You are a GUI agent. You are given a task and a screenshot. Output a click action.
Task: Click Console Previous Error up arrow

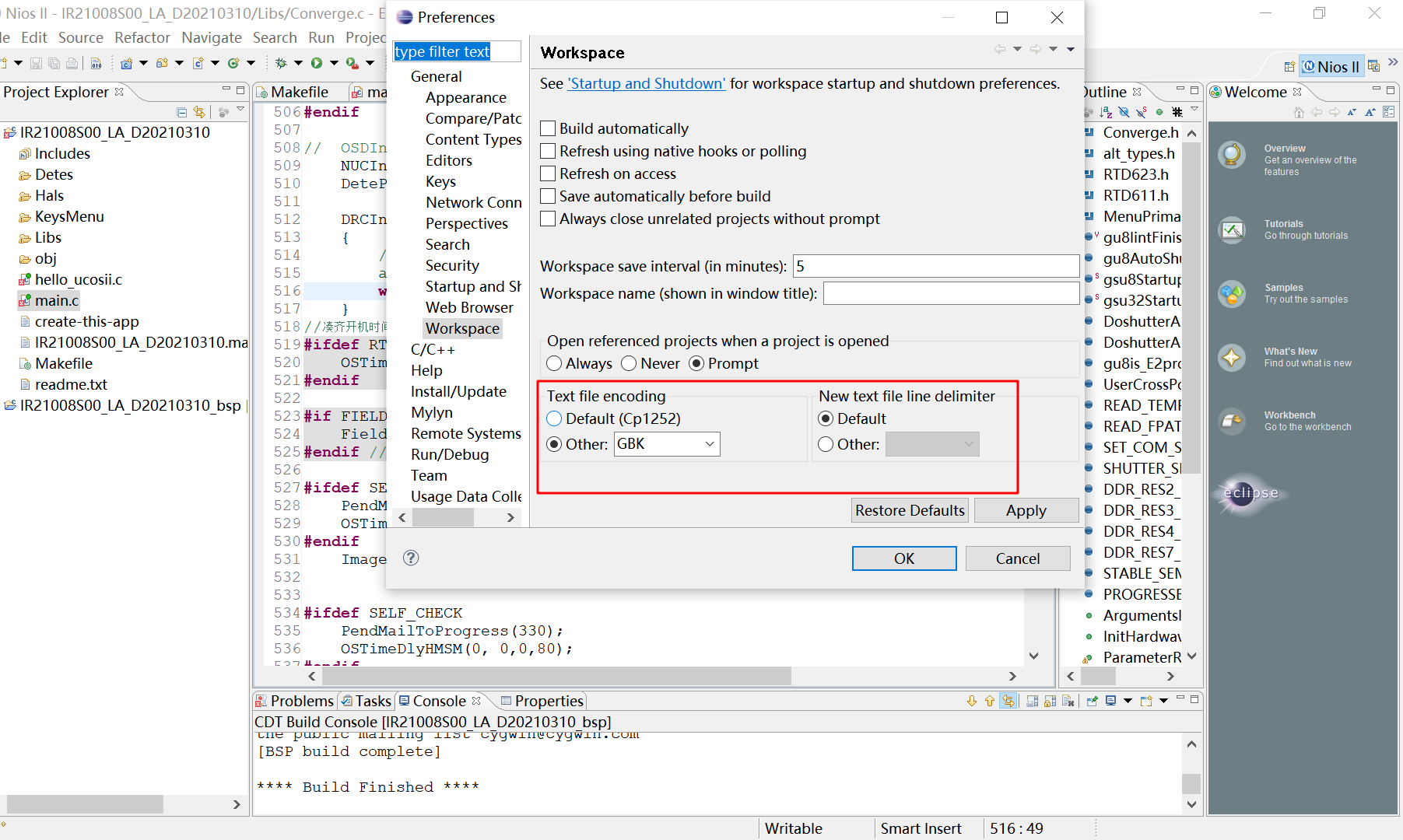990,701
